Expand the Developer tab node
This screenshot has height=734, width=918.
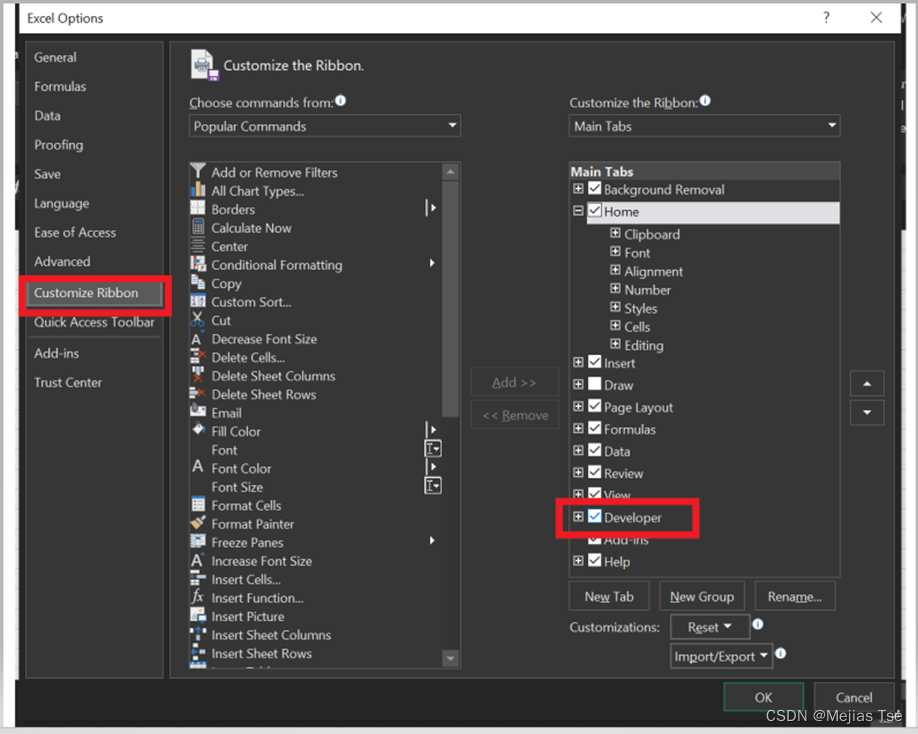click(x=578, y=516)
